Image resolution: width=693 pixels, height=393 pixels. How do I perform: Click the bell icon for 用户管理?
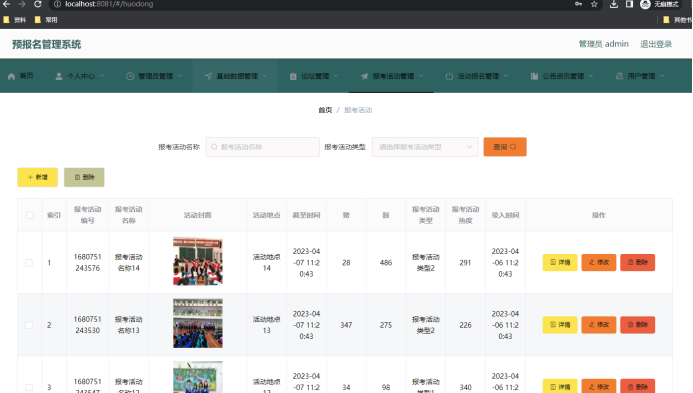619,76
